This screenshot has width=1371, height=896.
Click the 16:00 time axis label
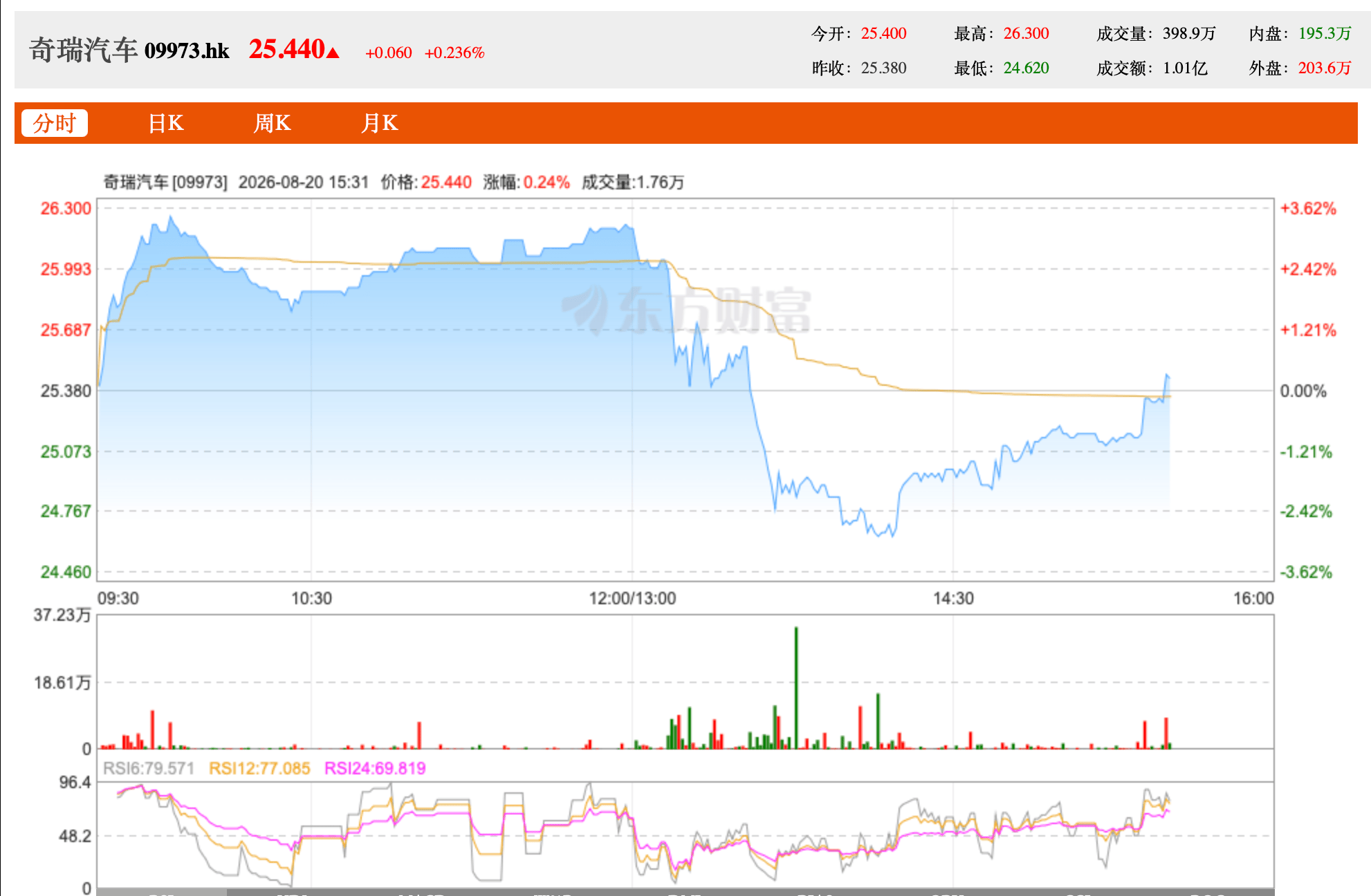1253,598
